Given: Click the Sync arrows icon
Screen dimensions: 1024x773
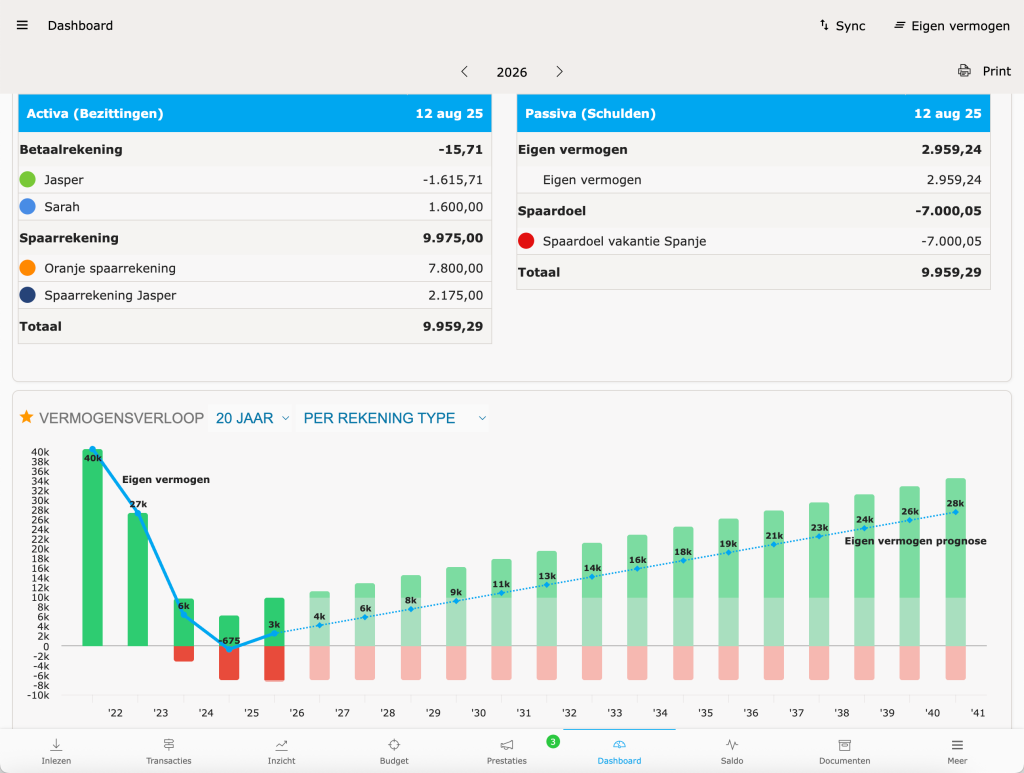Looking at the screenshot, I should [x=824, y=25].
